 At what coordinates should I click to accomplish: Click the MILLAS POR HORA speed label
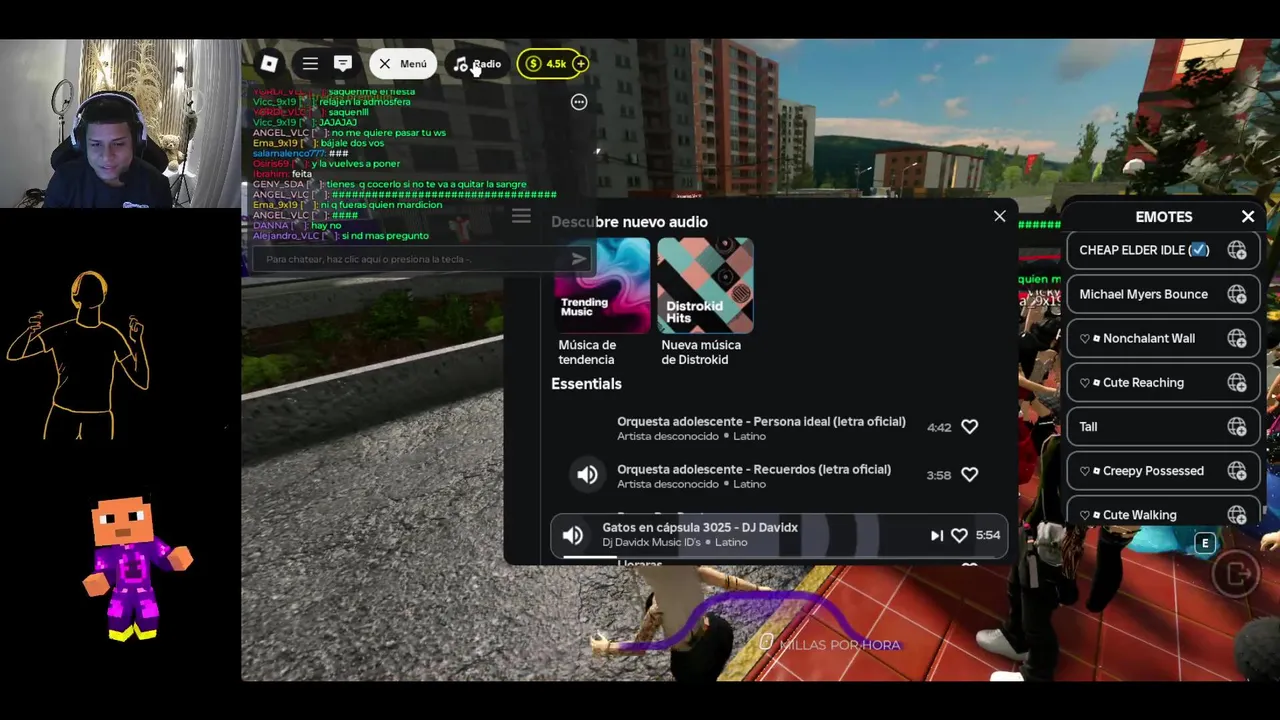coord(840,645)
